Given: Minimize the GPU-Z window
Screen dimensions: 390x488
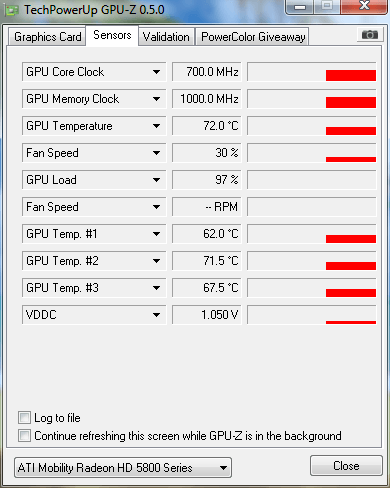Looking at the screenshot, I should [300, 6].
